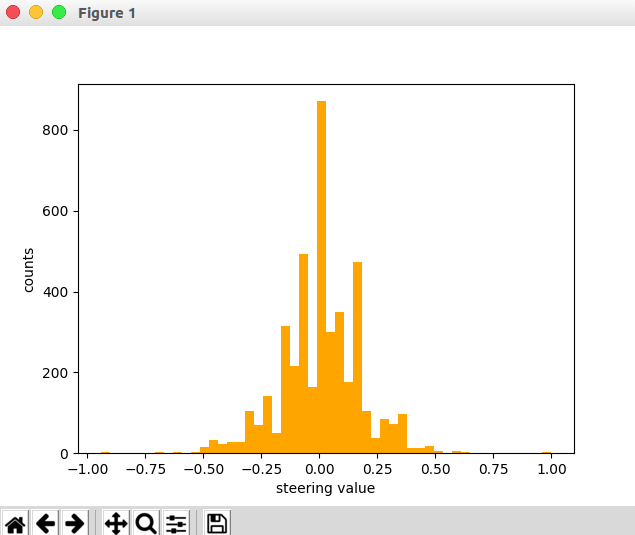
Task: Click the y-axis tick label 200
Action: coord(55,373)
